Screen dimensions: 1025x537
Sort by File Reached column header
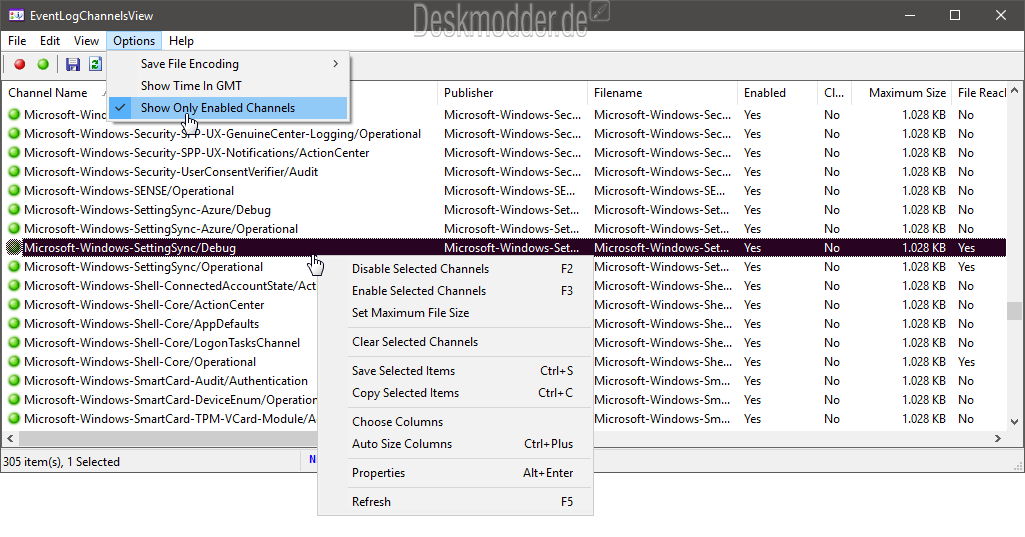tap(980, 93)
